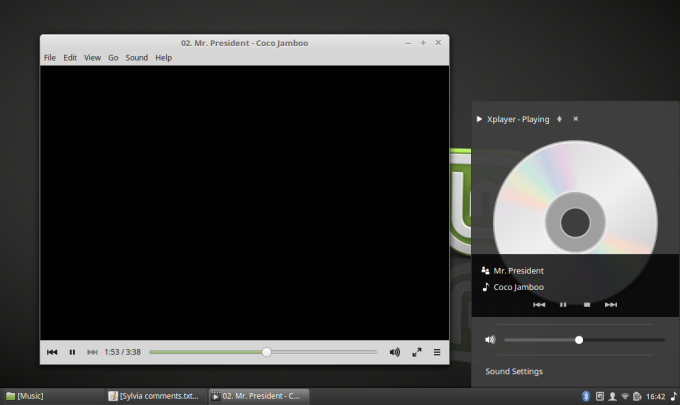Open the battery power tray icon
The width and height of the screenshot is (680, 405).
pos(637,396)
